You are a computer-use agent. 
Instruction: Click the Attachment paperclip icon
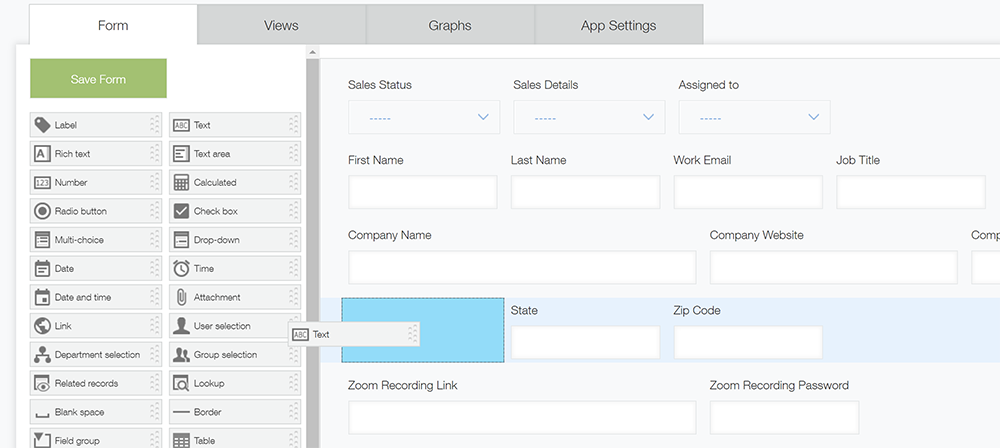[x=181, y=297]
